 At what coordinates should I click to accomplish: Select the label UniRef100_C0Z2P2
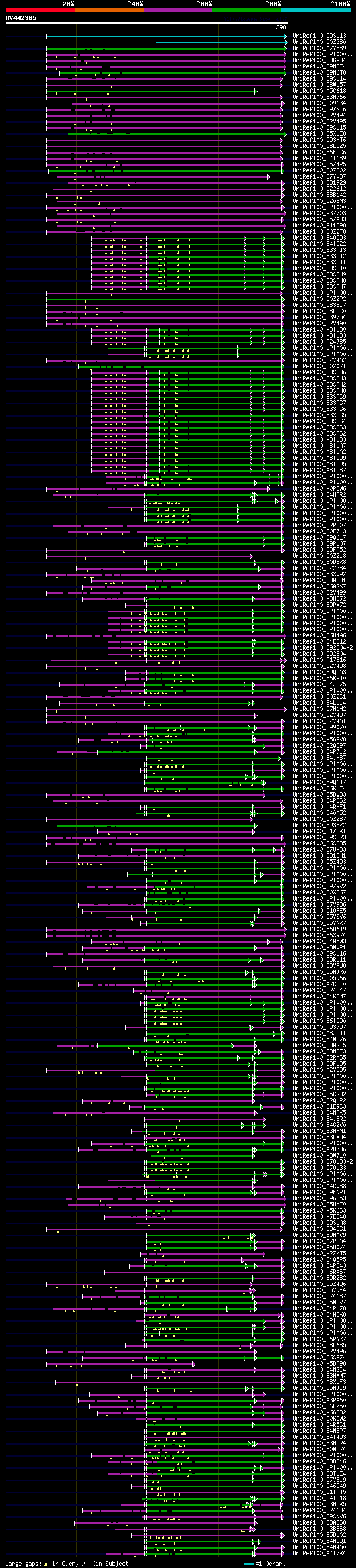click(319, 299)
